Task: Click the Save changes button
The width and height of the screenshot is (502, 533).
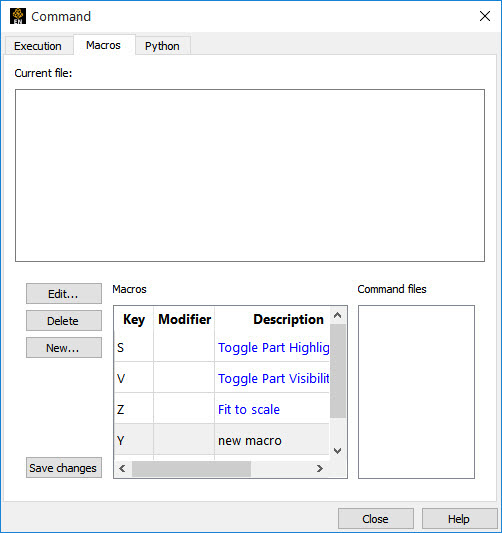Action: (x=64, y=468)
